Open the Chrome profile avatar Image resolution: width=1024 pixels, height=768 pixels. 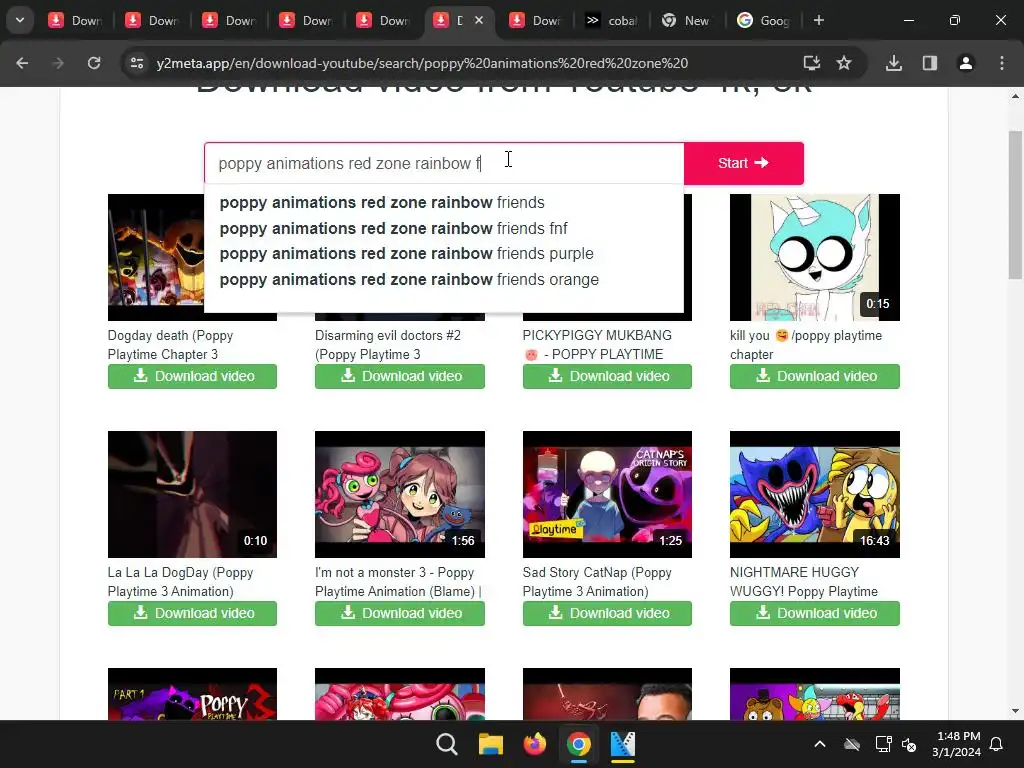(x=966, y=63)
